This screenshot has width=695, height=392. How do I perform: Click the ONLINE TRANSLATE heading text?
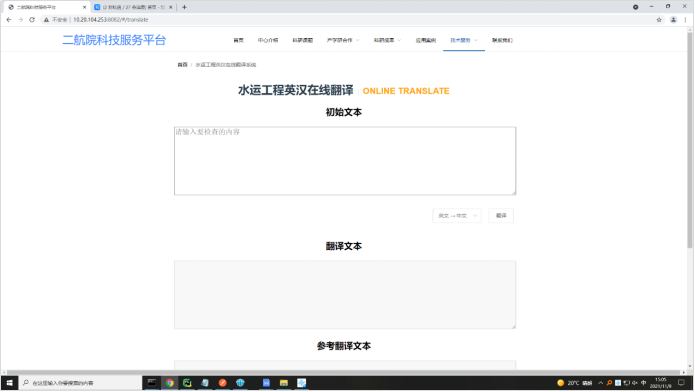(x=406, y=91)
